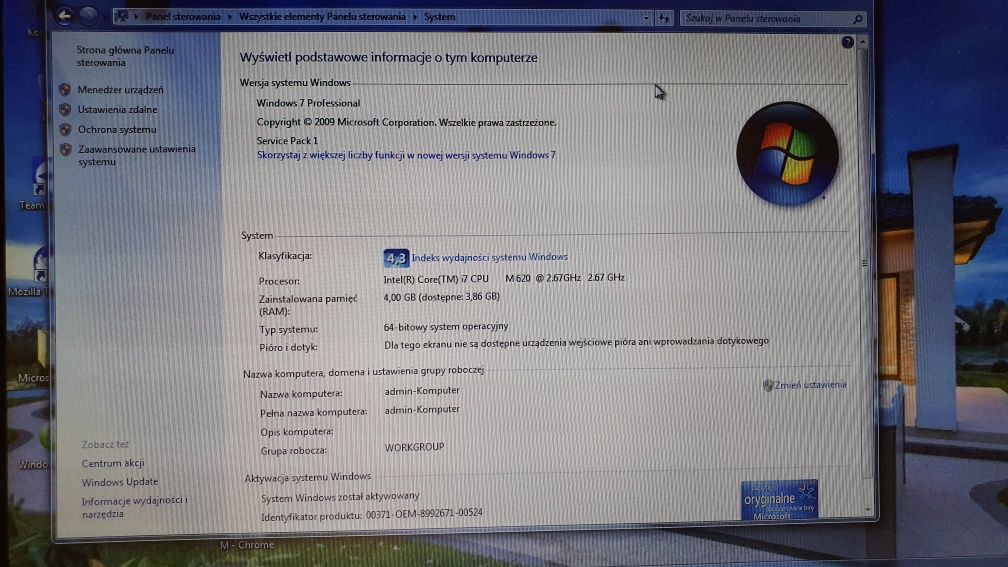Click the 'System' breadcrumb segment

click(x=439, y=17)
